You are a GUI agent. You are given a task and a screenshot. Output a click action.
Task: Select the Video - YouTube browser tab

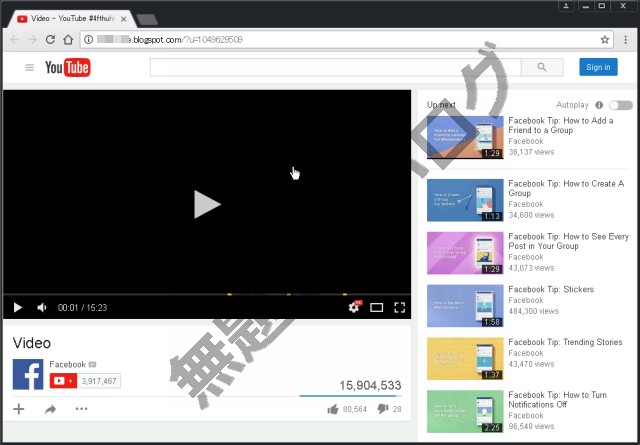pyautogui.click(x=73, y=19)
